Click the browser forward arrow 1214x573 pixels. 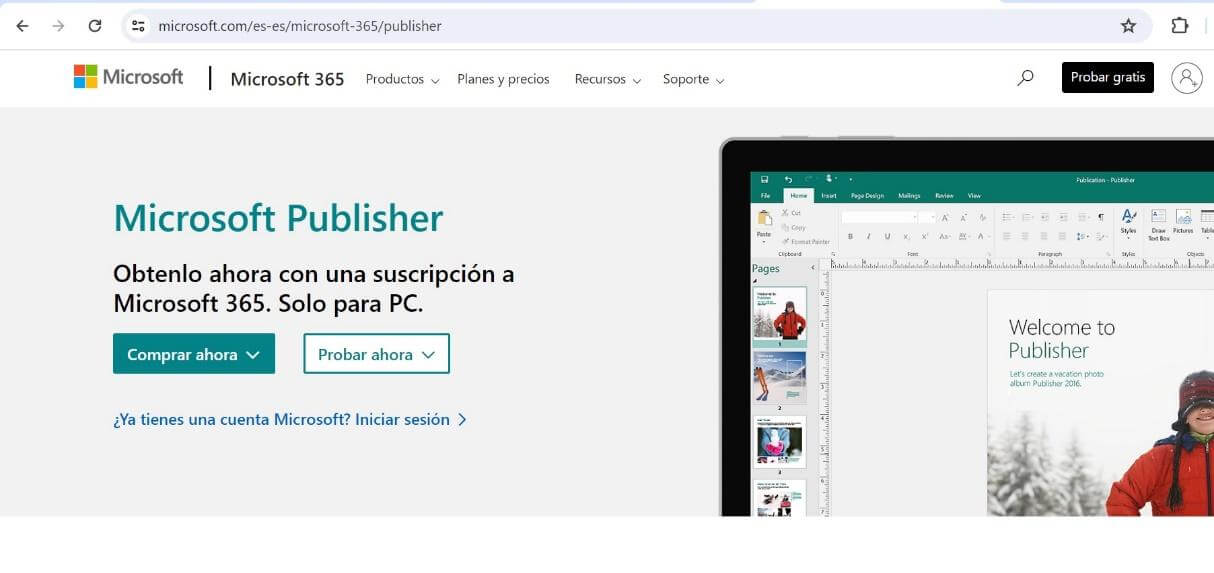click(58, 26)
